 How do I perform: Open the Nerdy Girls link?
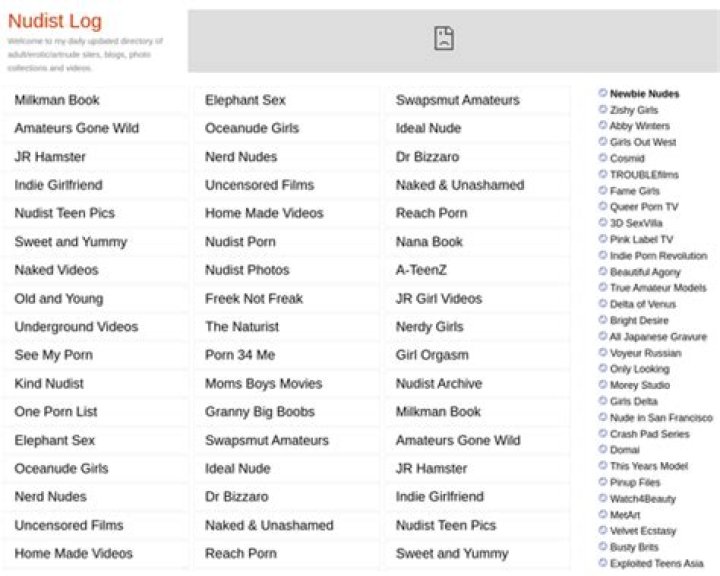[429, 327]
